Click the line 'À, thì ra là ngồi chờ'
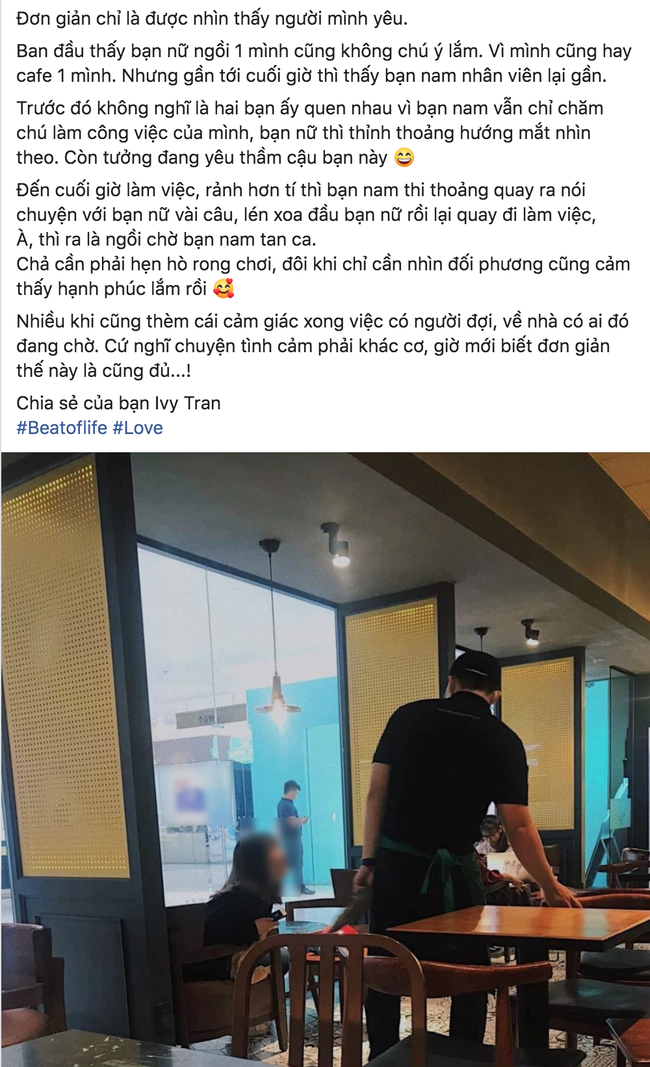Viewport: 650px width, 1067px height. pos(166,240)
